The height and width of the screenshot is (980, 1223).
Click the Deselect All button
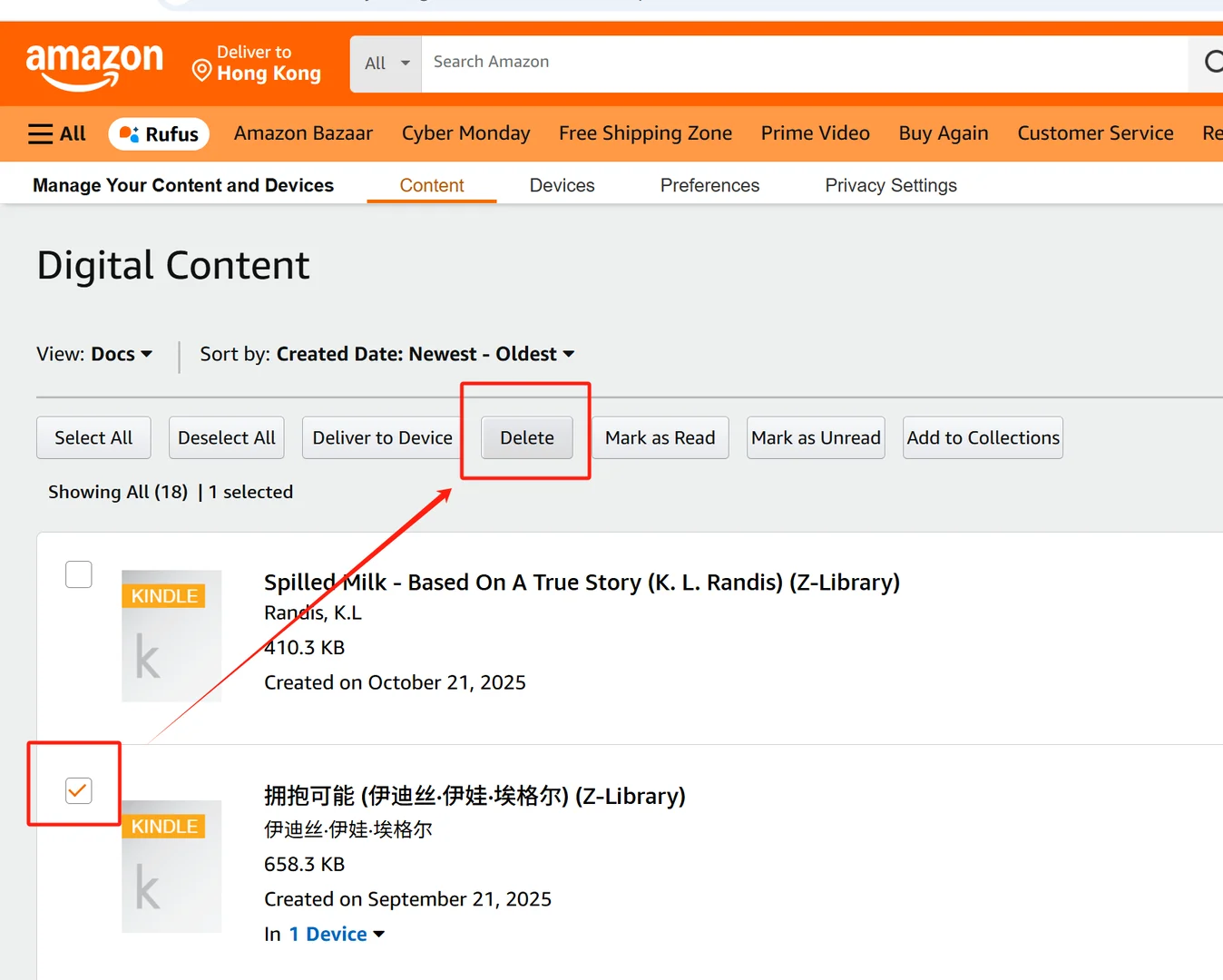227,437
